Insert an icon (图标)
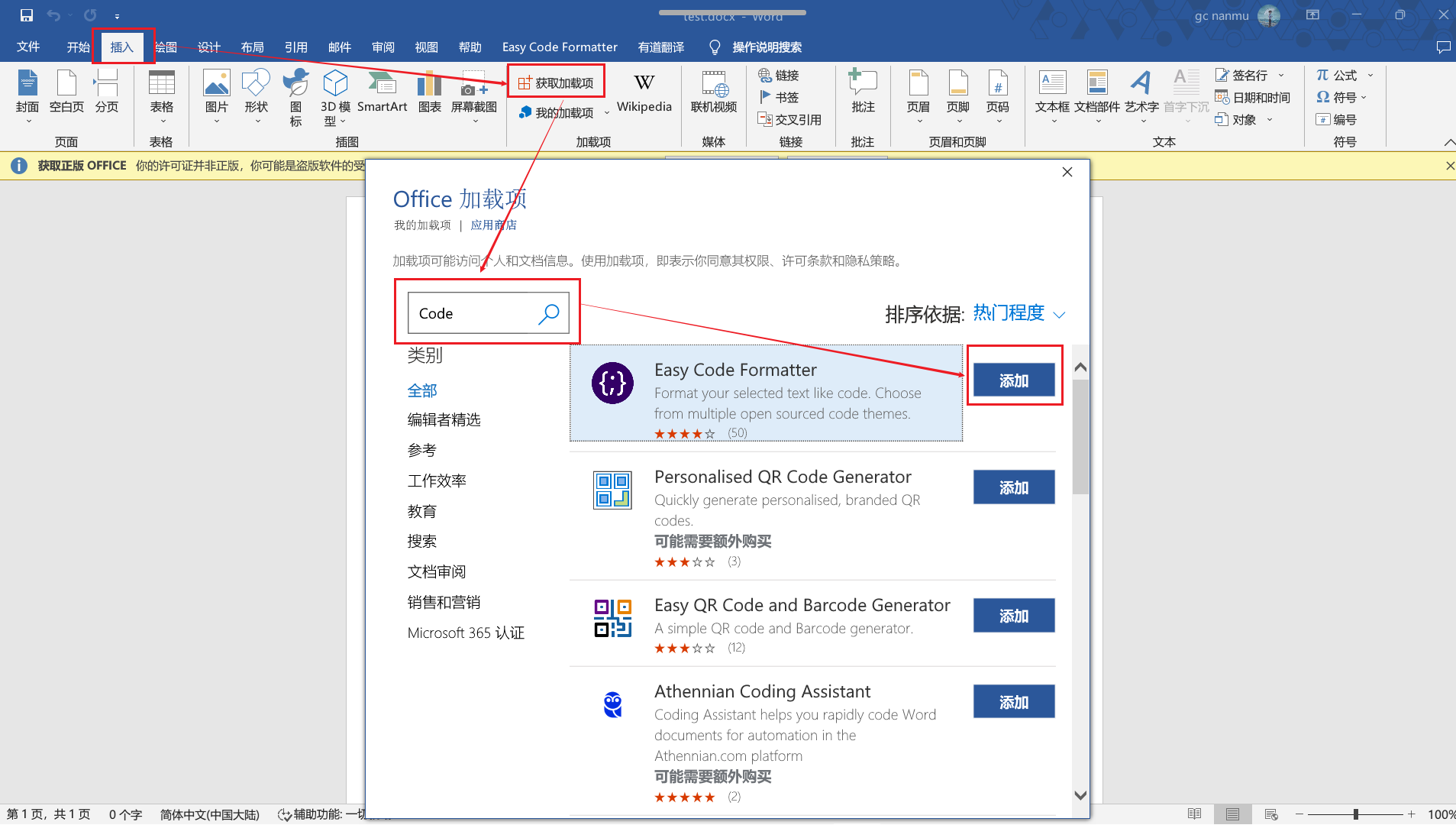The height and width of the screenshot is (825, 1456). coord(295,97)
